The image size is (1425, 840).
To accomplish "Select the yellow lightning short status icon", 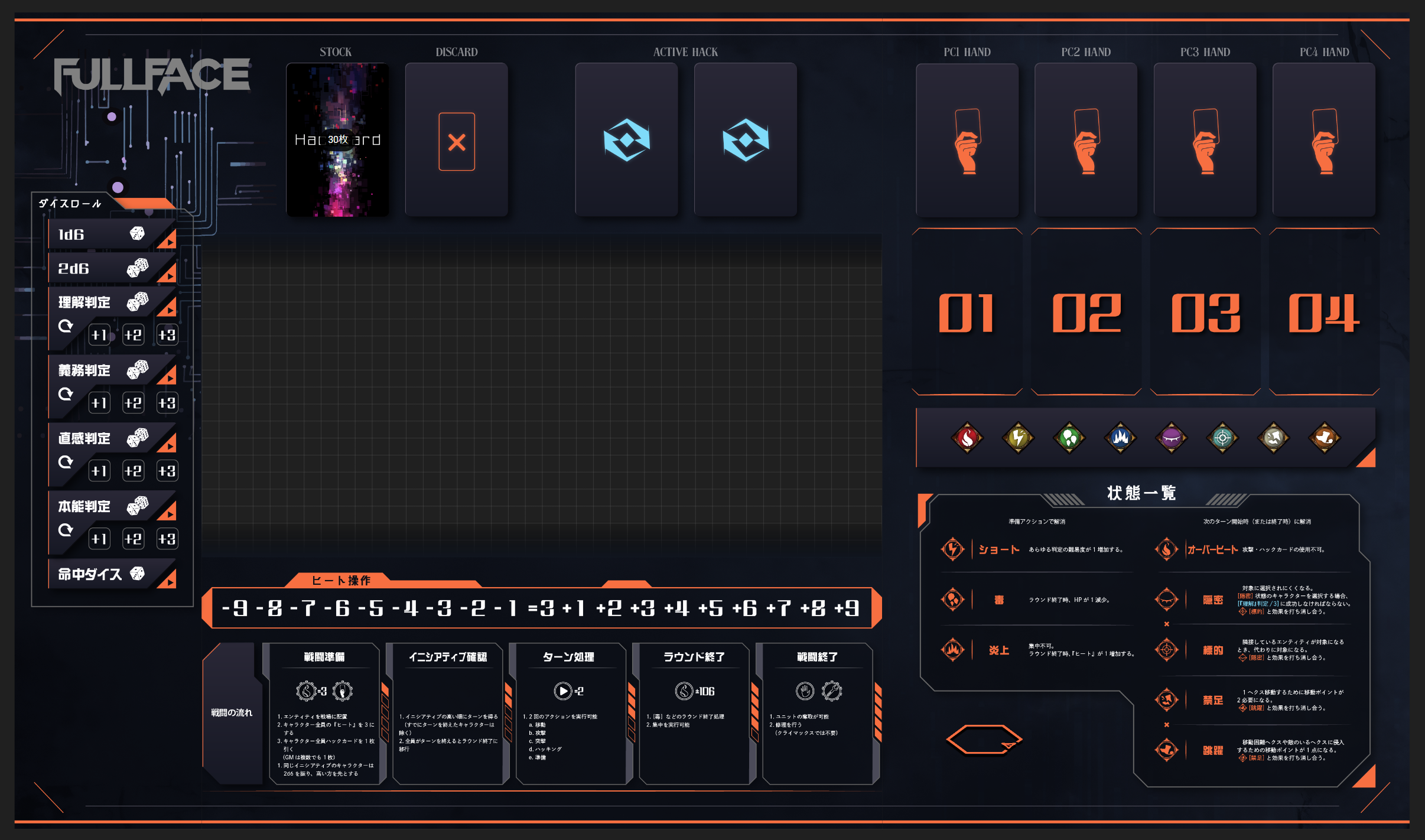I will 1018,438.
